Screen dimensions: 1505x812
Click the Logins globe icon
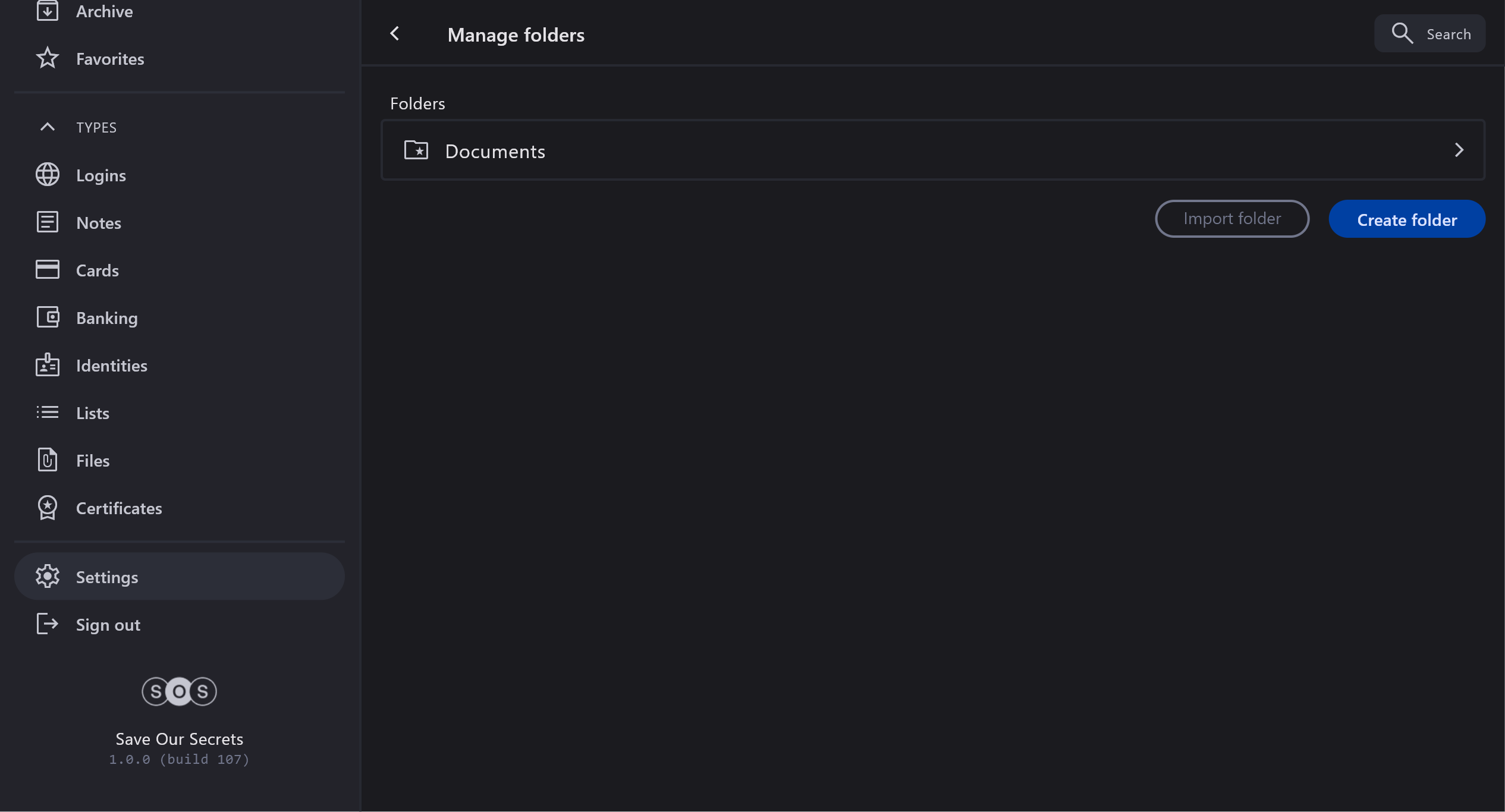pyautogui.click(x=48, y=175)
